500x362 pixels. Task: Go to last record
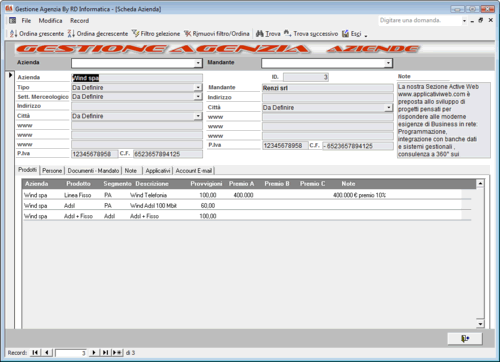pos(105,353)
